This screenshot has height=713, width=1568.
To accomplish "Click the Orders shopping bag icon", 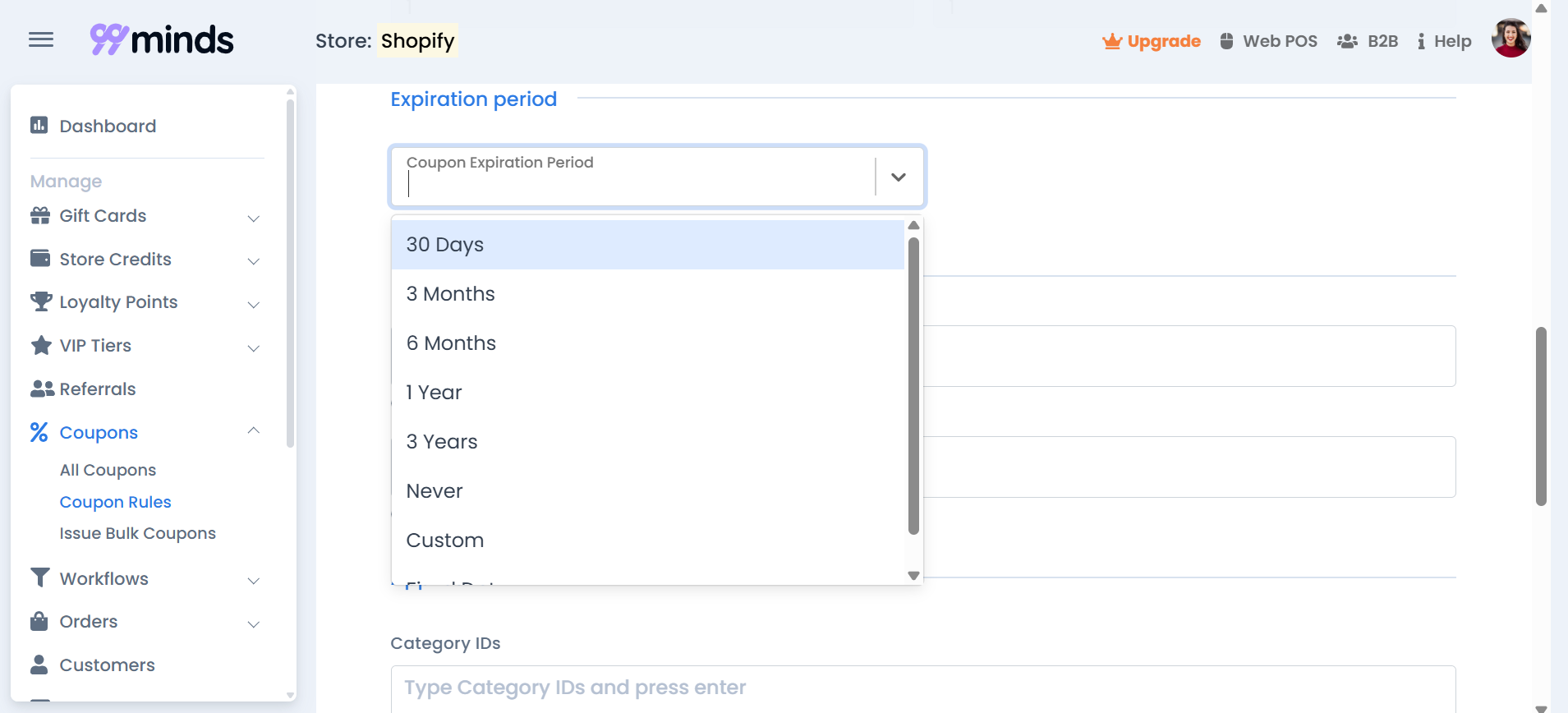I will click(39, 621).
